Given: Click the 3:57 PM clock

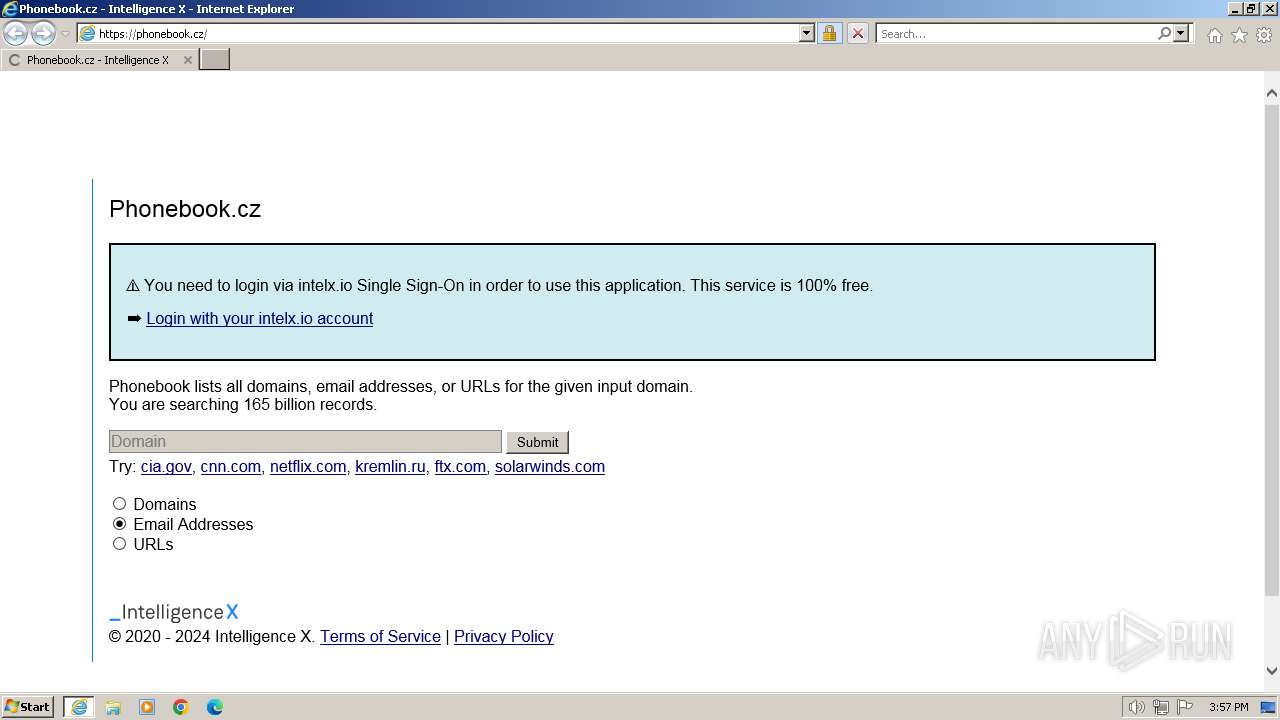Looking at the screenshot, I should click(x=1229, y=707).
